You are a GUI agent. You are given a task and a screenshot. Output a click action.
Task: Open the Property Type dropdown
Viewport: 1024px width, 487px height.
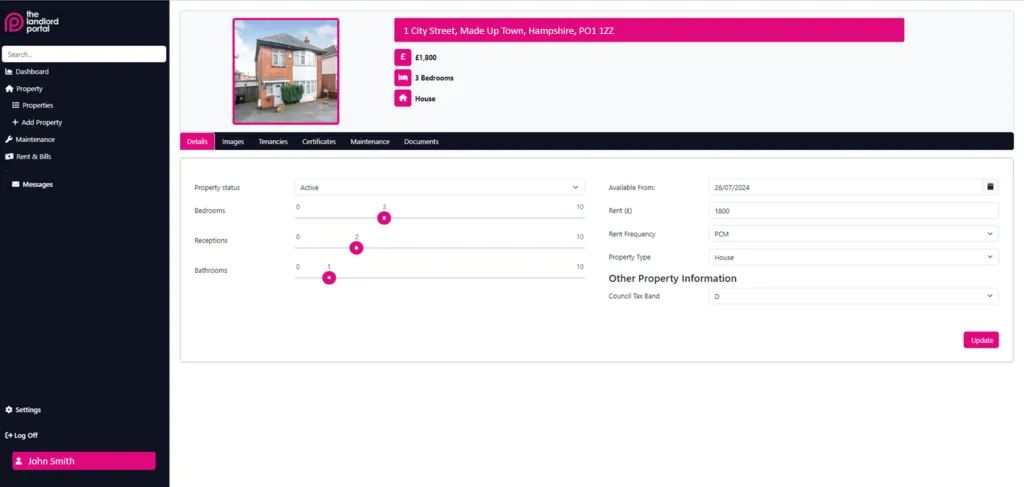(854, 257)
